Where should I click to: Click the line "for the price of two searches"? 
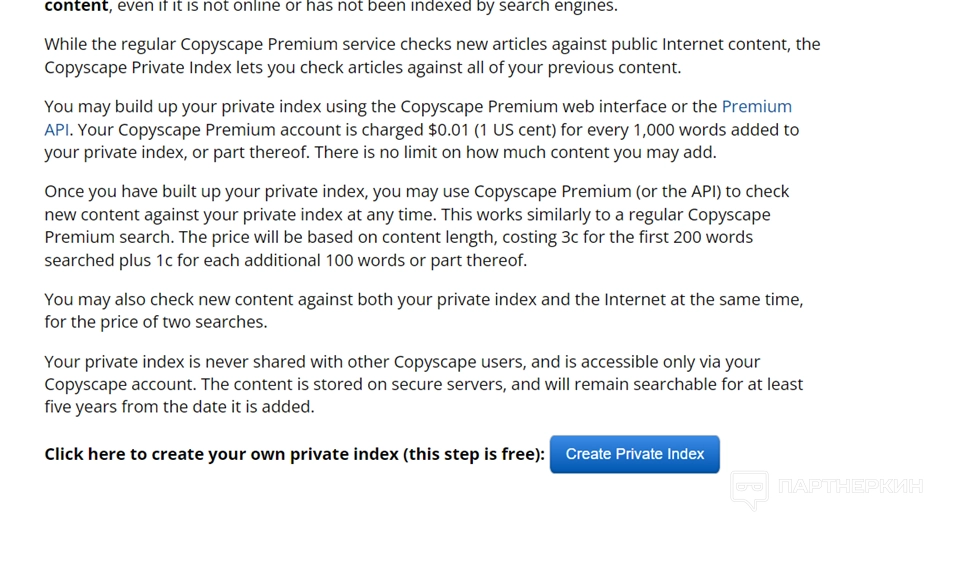pyautogui.click(x=156, y=323)
